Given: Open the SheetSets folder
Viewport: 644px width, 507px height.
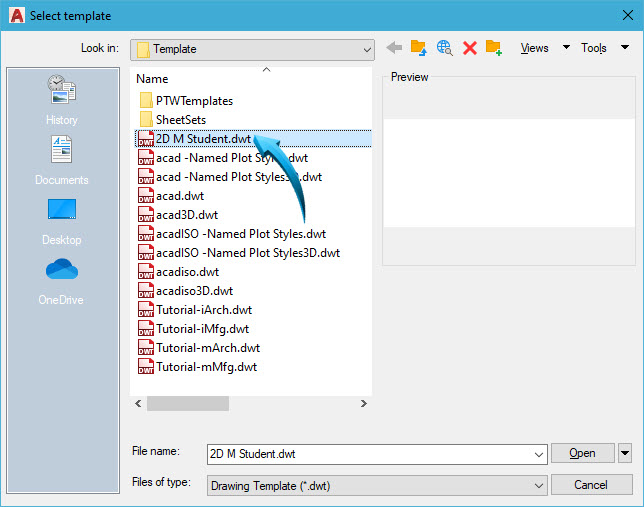Looking at the screenshot, I should [x=172, y=120].
